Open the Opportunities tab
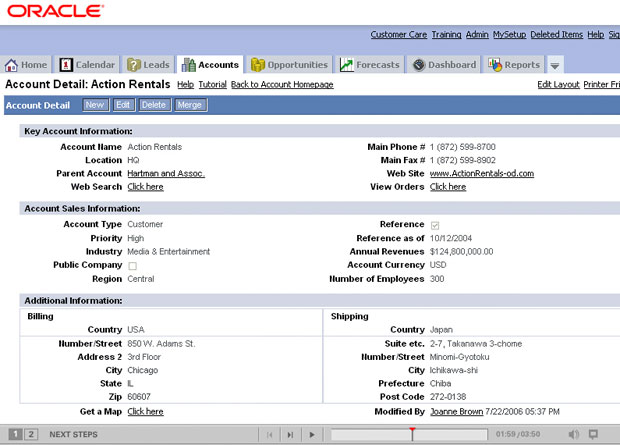Viewport: 620px width, 445px height. (289, 65)
